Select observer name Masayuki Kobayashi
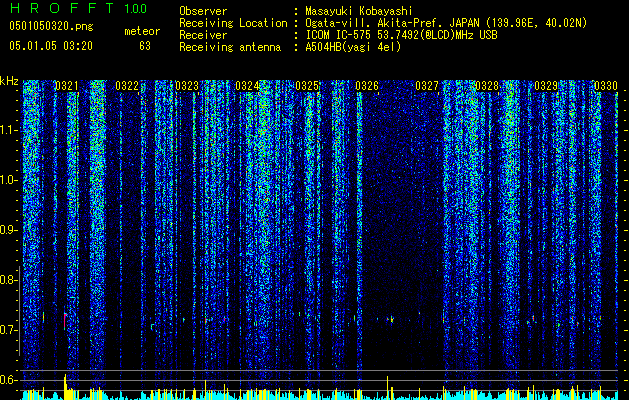 click(x=359, y=11)
